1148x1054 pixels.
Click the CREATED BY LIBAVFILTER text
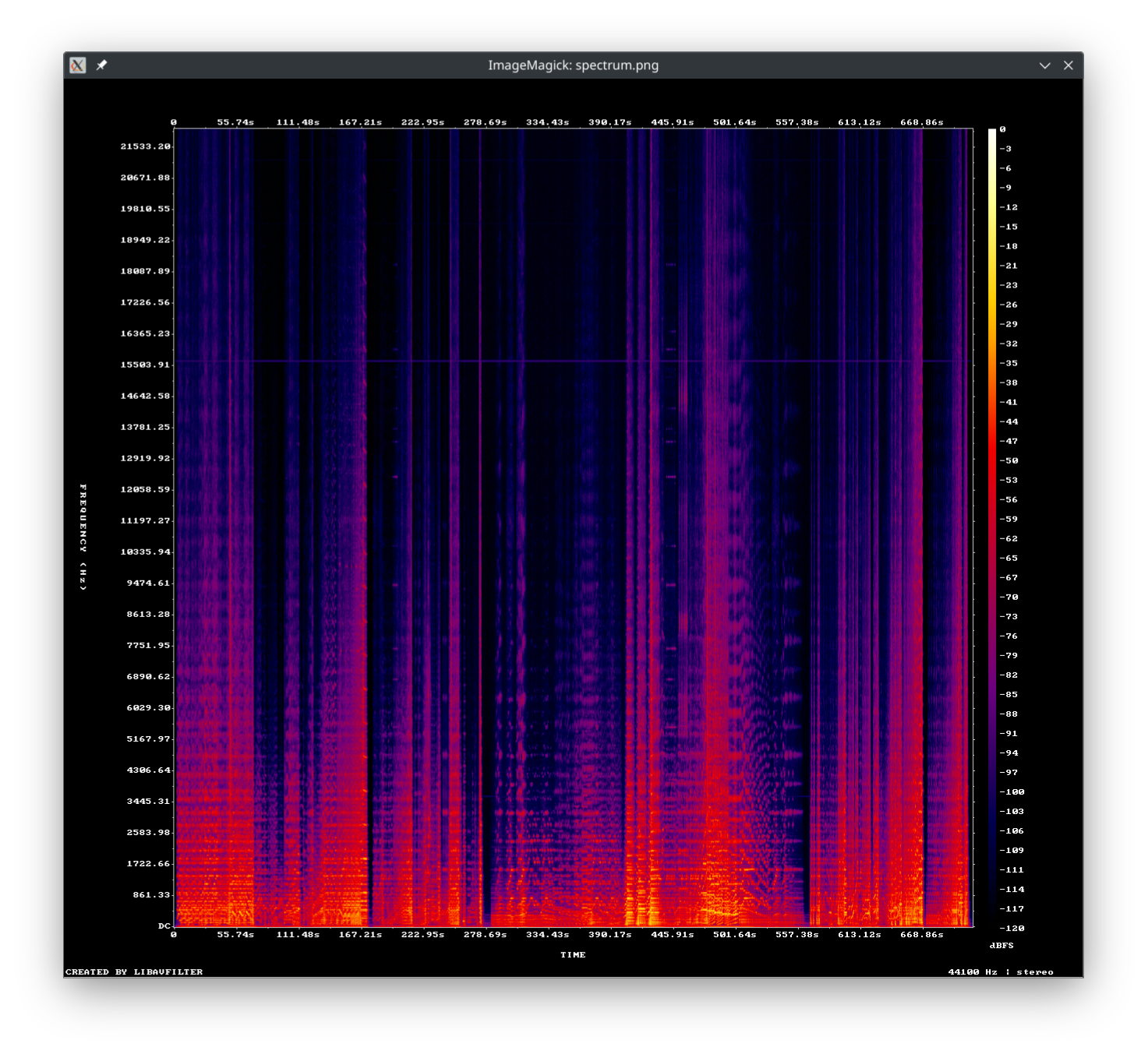pyautogui.click(x=133, y=971)
